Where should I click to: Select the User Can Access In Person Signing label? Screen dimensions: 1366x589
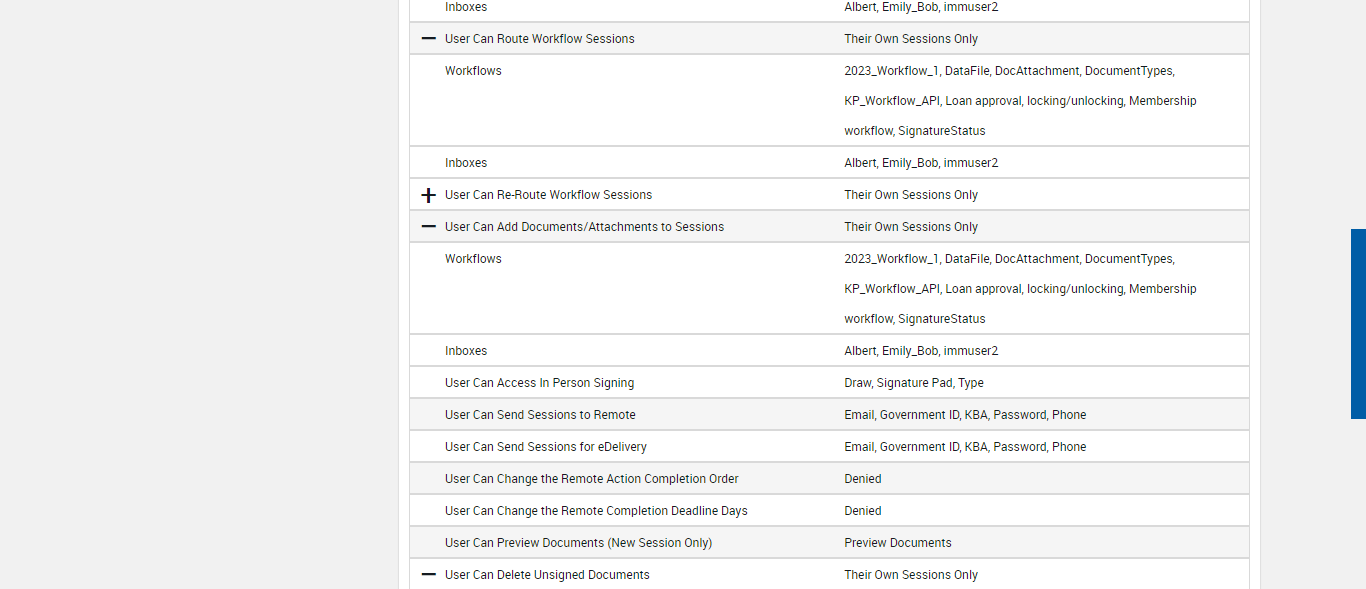click(x=539, y=383)
